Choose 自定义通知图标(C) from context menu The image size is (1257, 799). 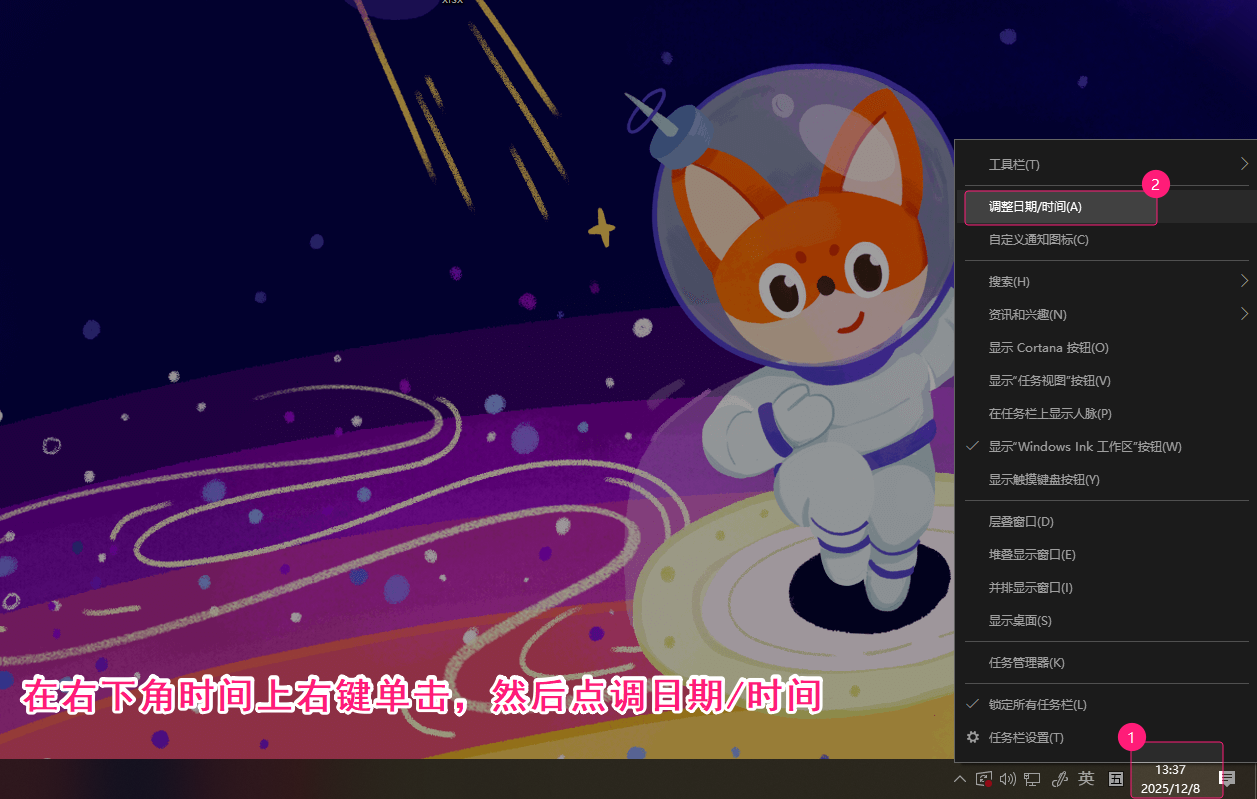click(1105, 240)
